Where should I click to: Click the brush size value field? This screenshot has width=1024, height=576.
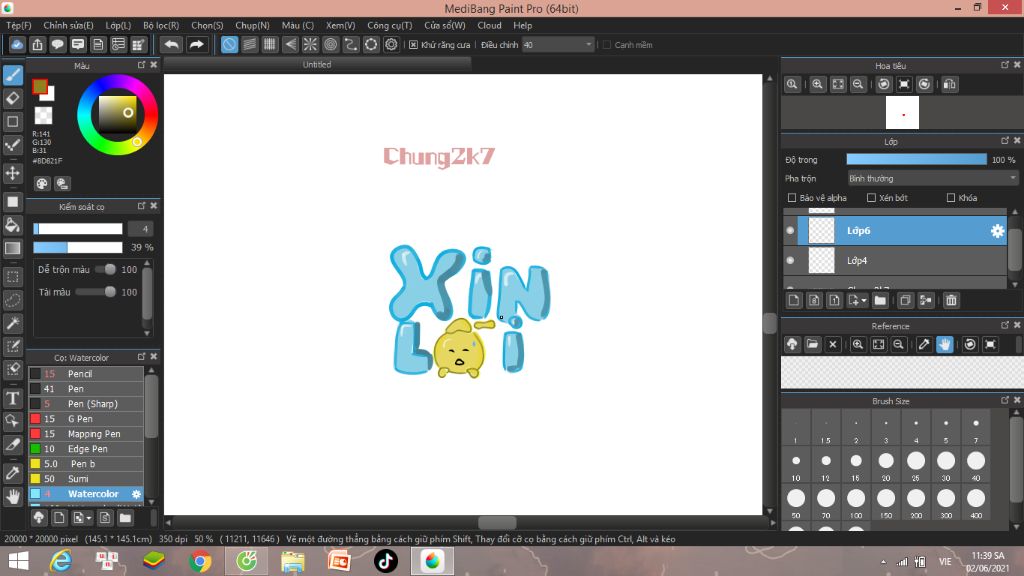[140, 229]
